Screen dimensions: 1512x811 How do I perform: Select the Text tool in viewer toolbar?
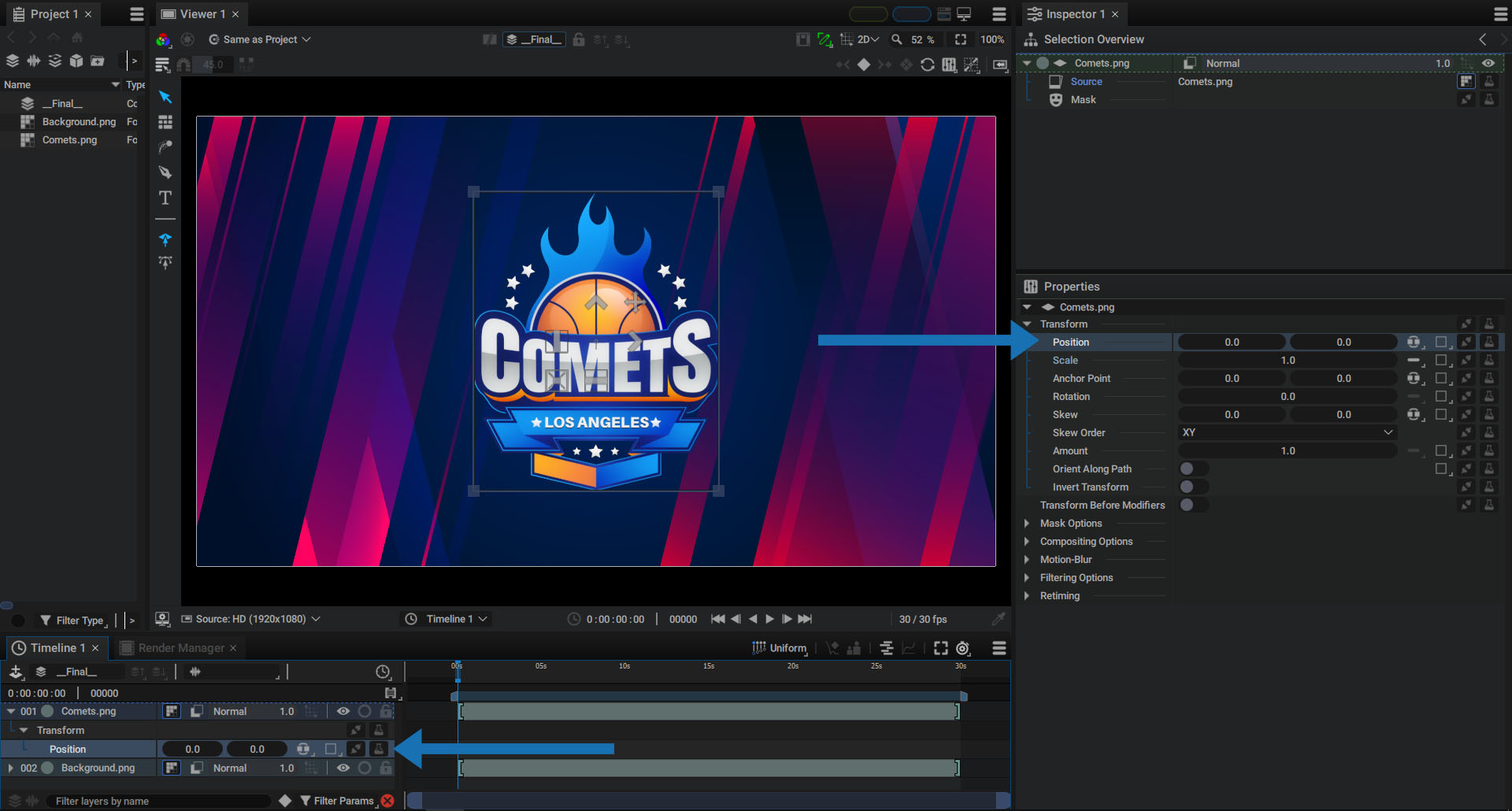pos(165,198)
